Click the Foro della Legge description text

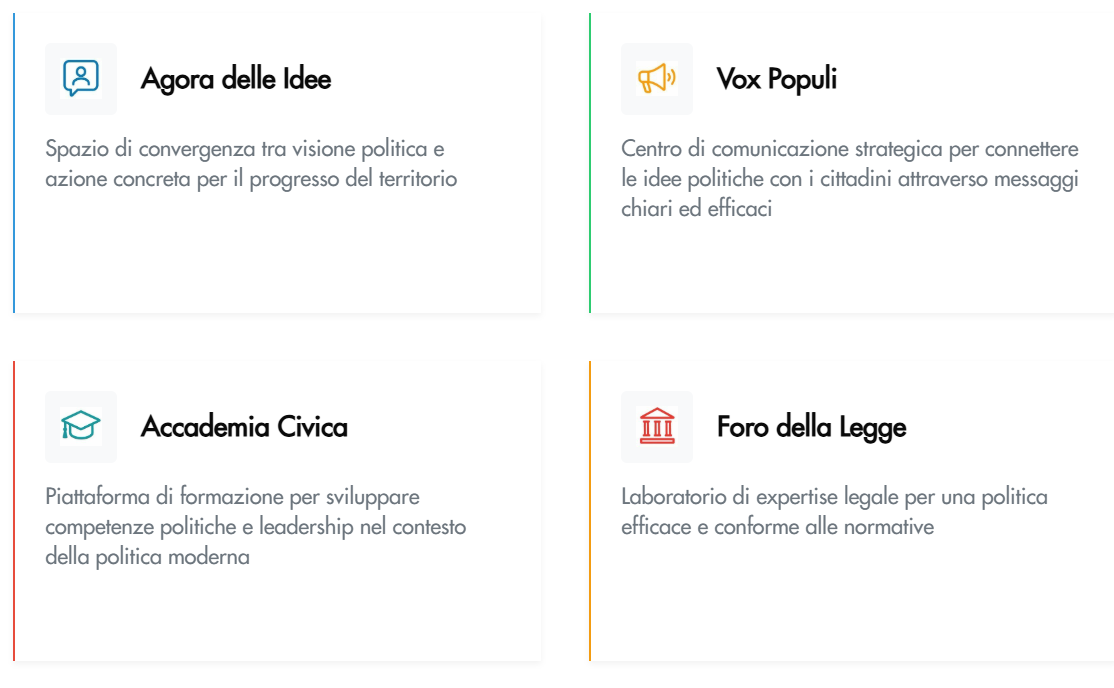coord(834,511)
